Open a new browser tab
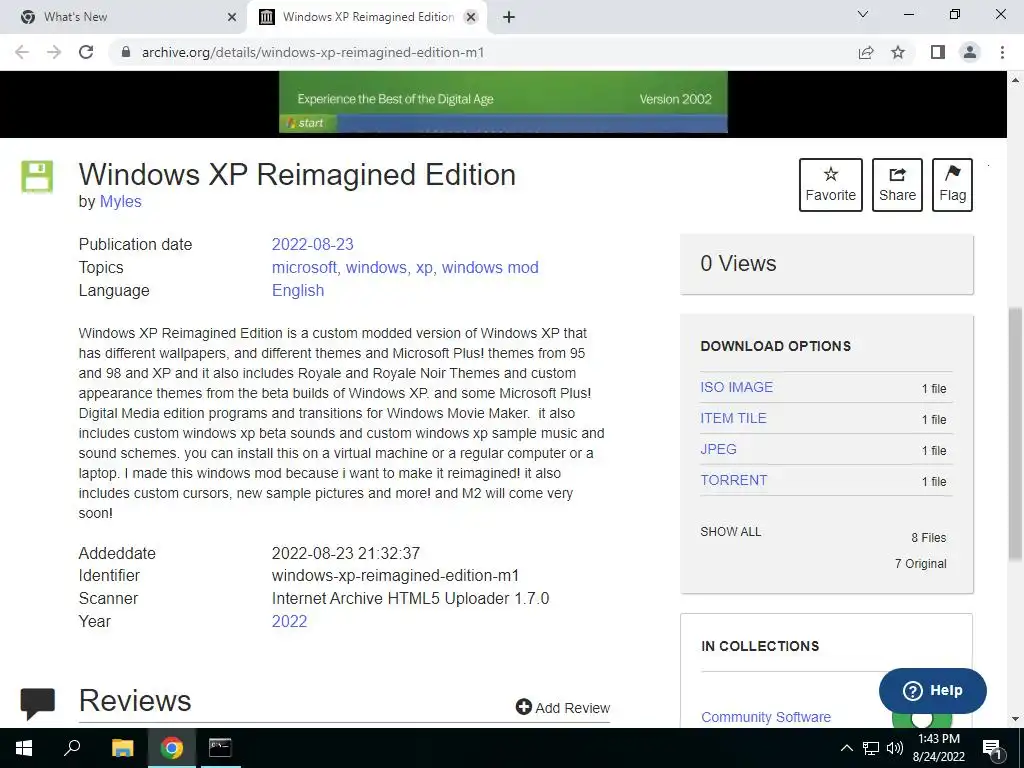The width and height of the screenshot is (1024, 768). [509, 17]
